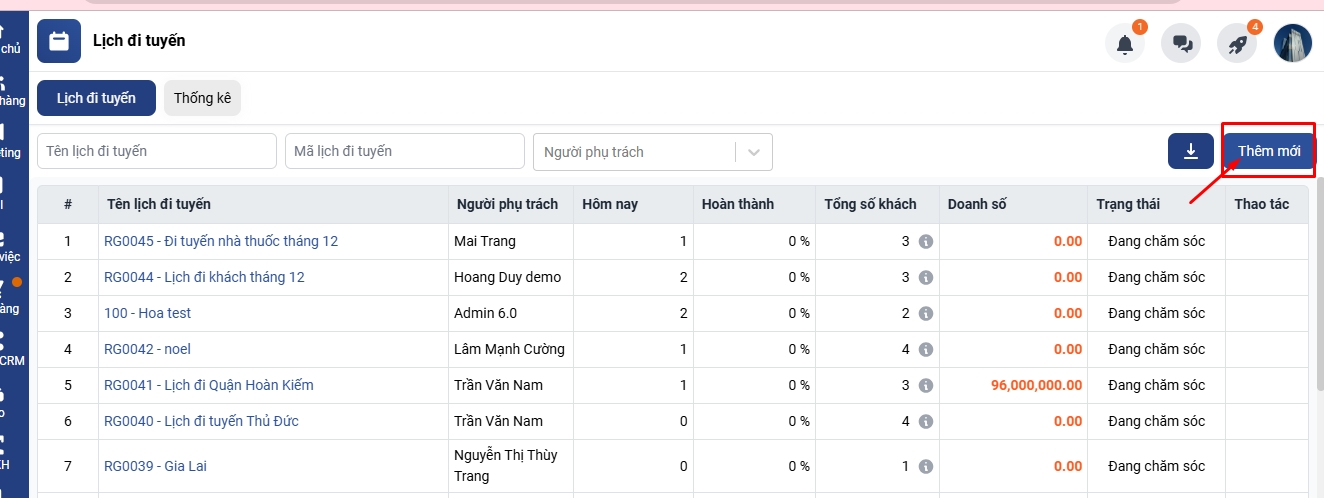Open RG0044 - Lịch đi khách tháng 12

coord(204,277)
